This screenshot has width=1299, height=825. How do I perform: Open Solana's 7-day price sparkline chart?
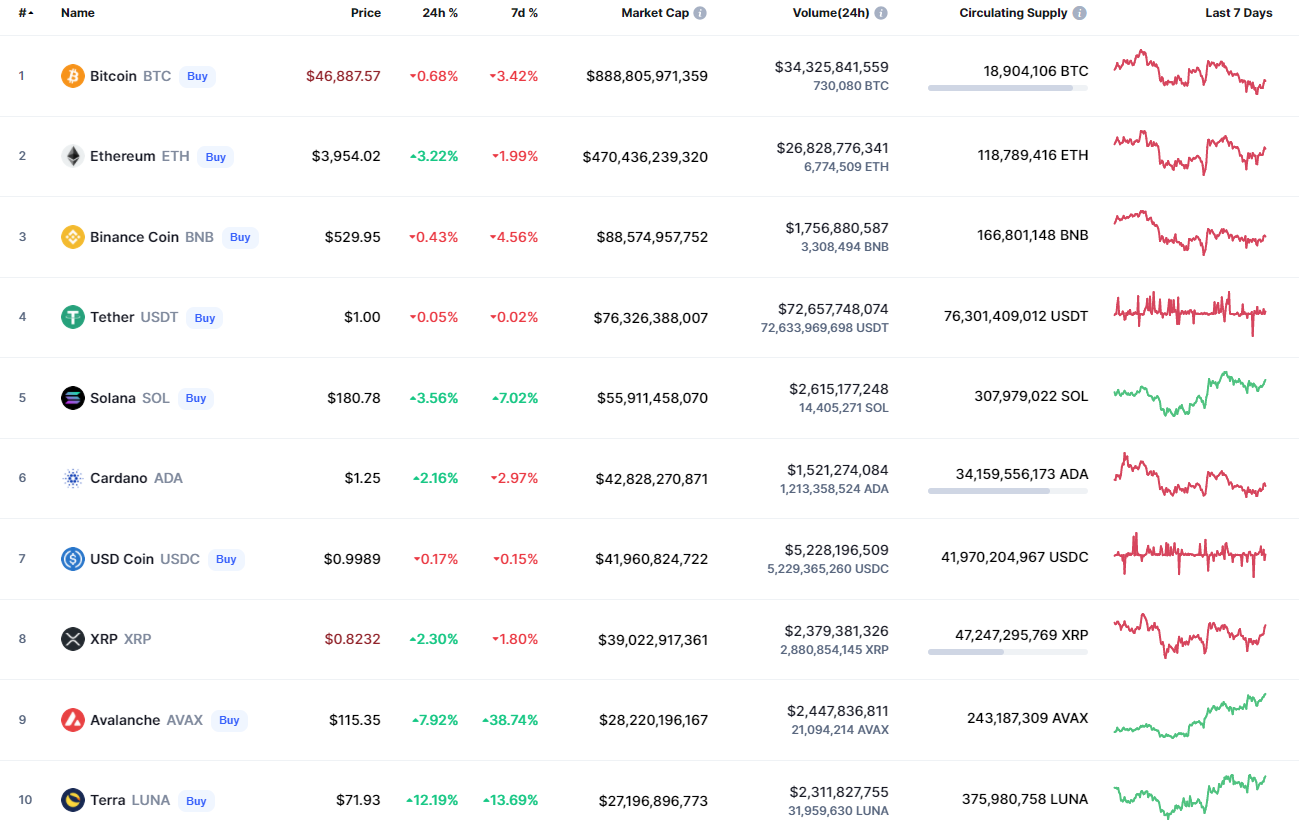click(x=1190, y=394)
